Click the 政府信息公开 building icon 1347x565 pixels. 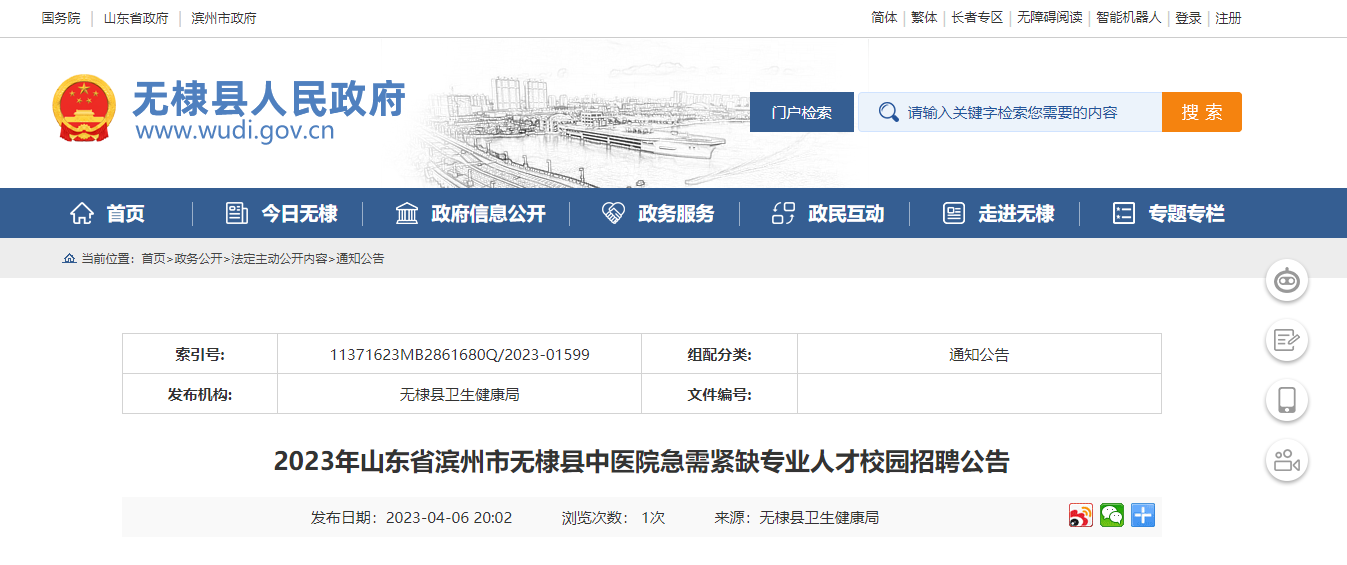(407, 213)
